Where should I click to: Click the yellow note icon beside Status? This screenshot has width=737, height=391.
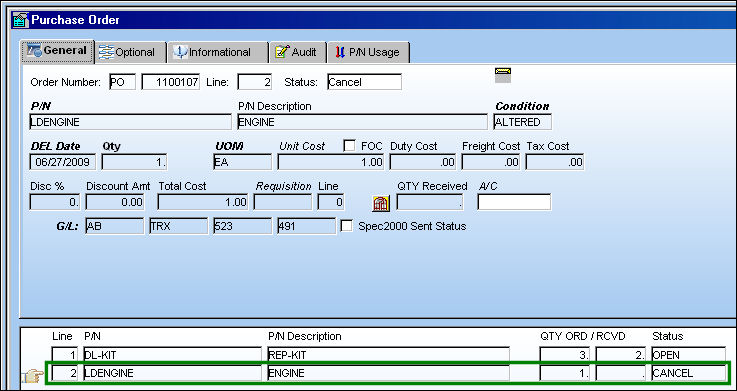(x=503, y=75)
